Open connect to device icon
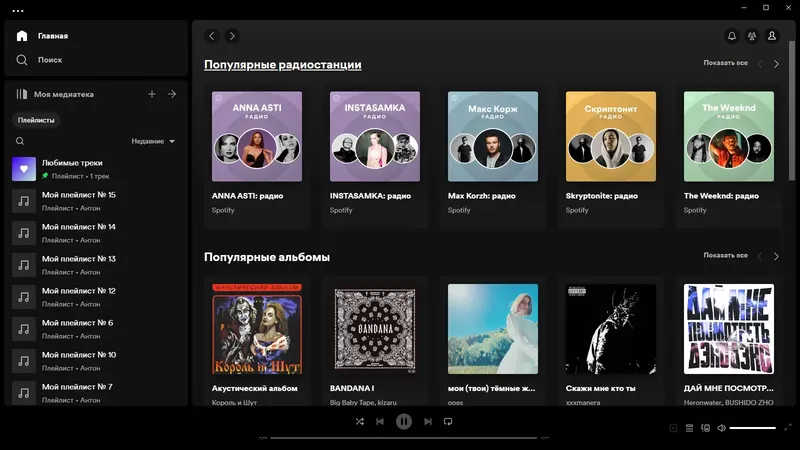Image resolution: width=800 pixels, height=450 pixels. click(706, 428)
